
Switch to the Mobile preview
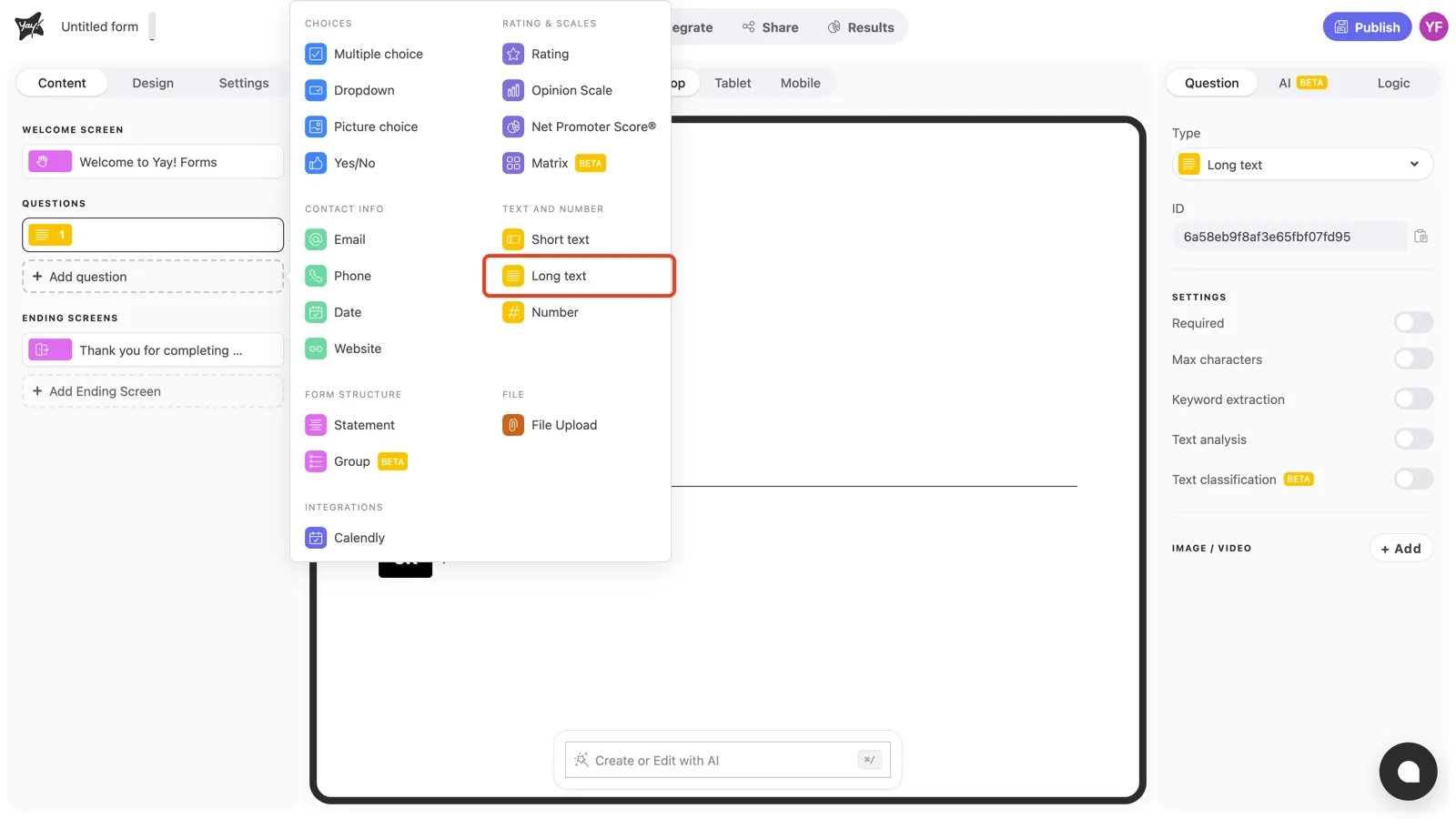pos(800,83)
